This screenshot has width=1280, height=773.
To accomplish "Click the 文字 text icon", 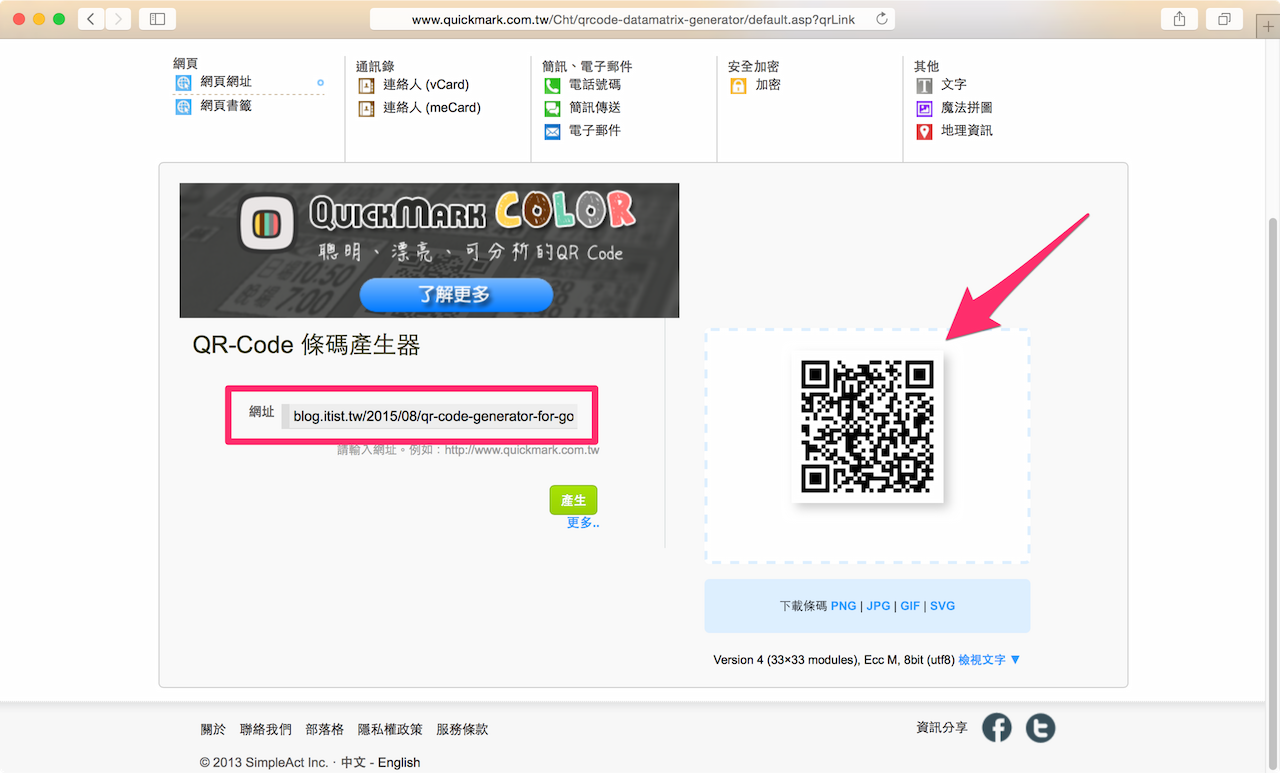I will (x=924, y=86).
